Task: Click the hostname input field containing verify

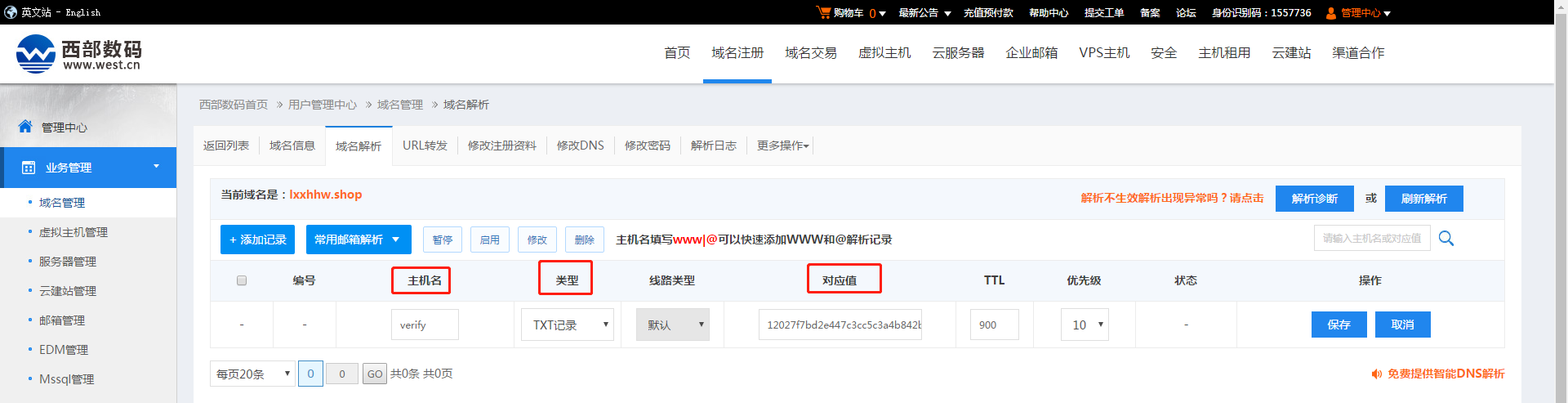Action: click(425, 325)
